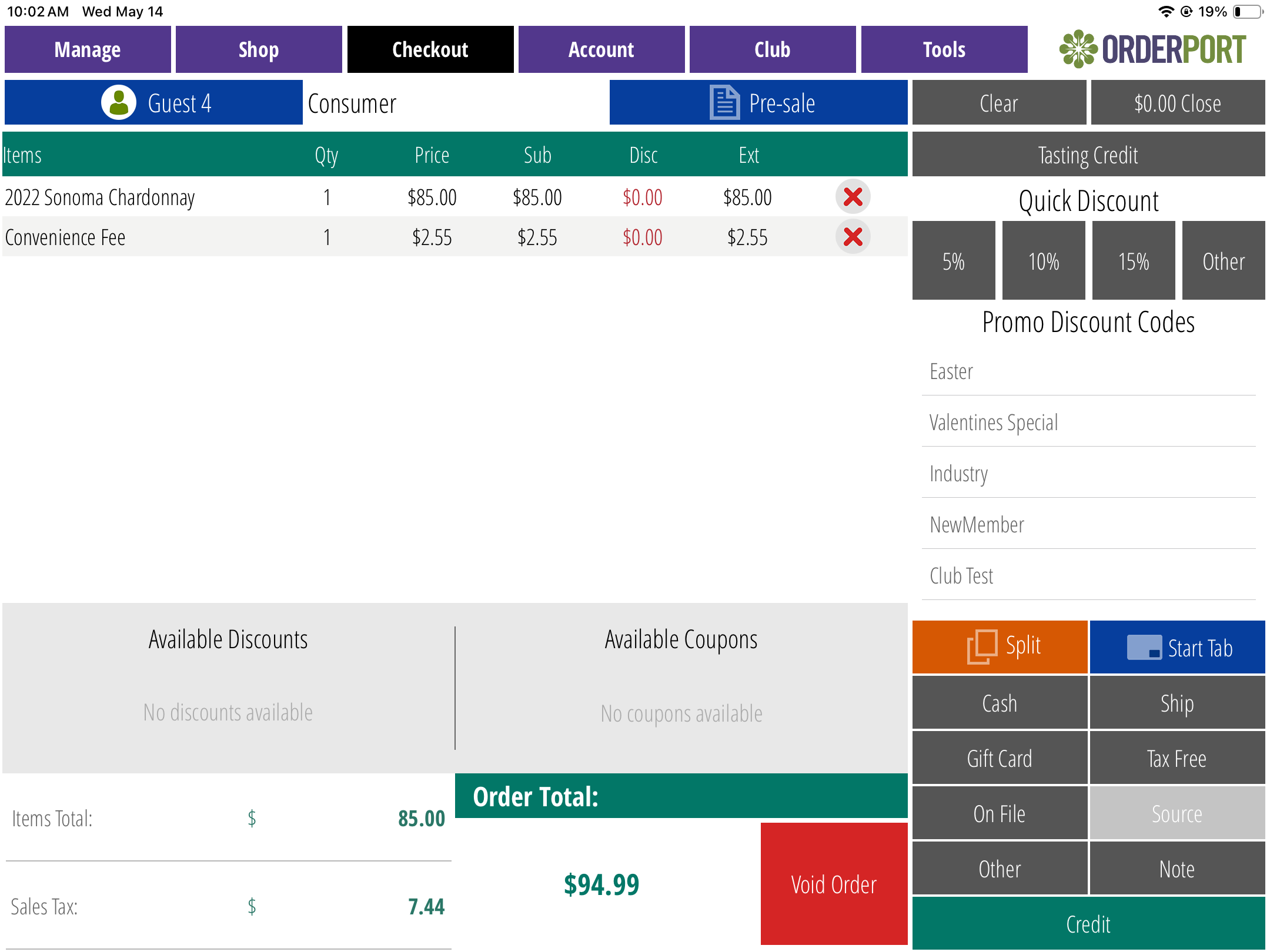Open Other quick discount options
The height and width of the screenshot is (952, 1270).
pyautogui.click(x=1224, y=261)
